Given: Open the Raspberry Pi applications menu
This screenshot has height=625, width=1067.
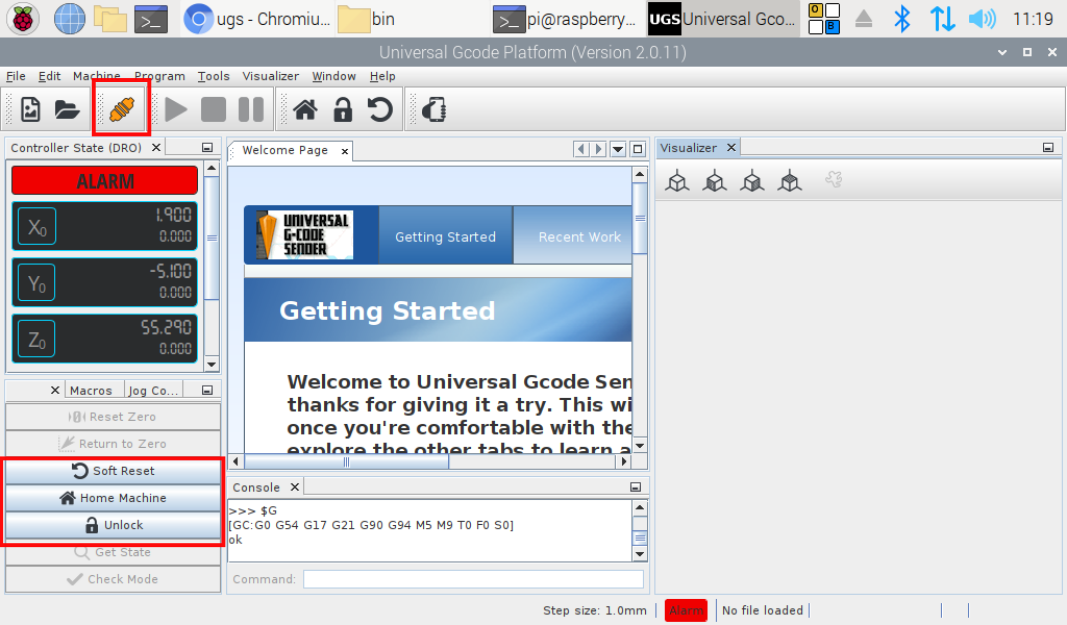Looking at the screenshot, I should click(22, 18).
